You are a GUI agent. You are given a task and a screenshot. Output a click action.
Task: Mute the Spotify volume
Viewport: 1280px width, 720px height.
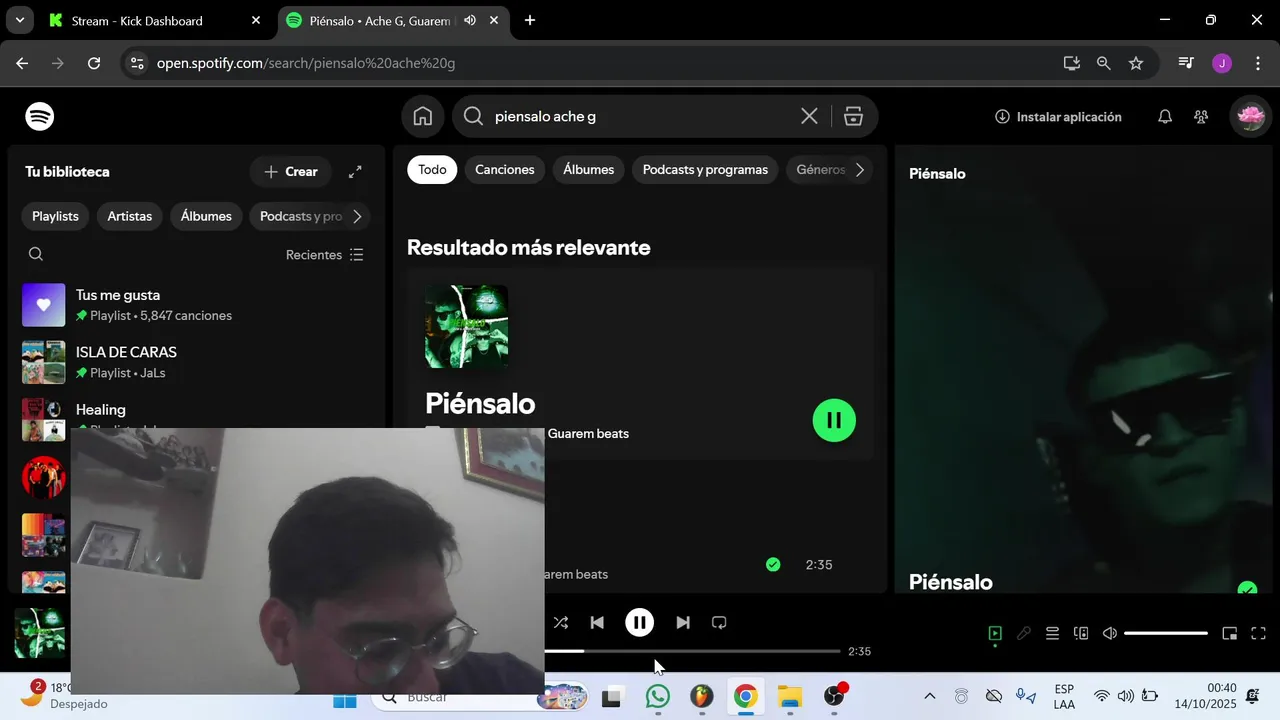coord(1109,633)
